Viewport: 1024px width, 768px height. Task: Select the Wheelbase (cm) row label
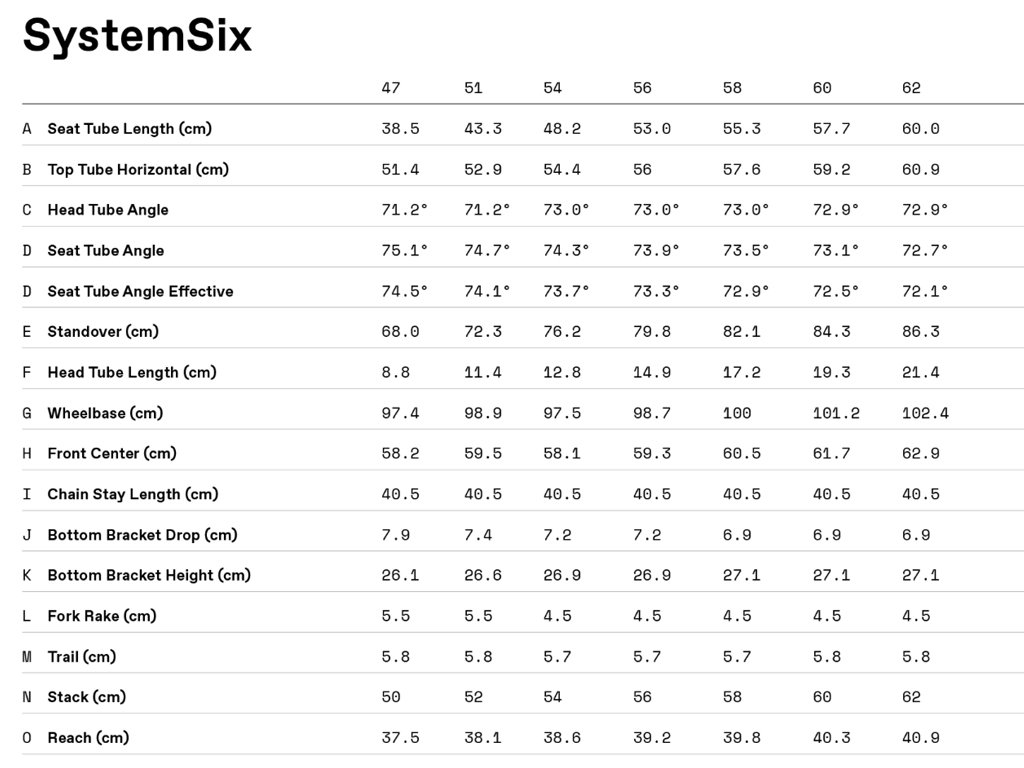tap(105, 413)
